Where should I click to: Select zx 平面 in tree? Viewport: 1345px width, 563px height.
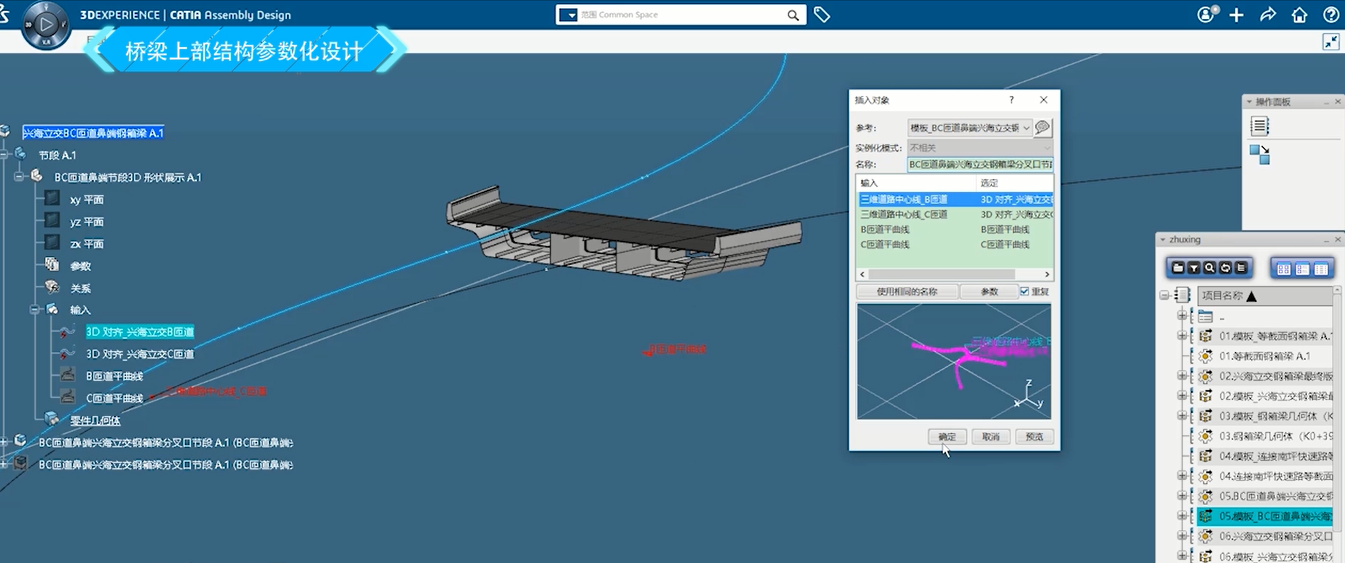click(86, 244)
